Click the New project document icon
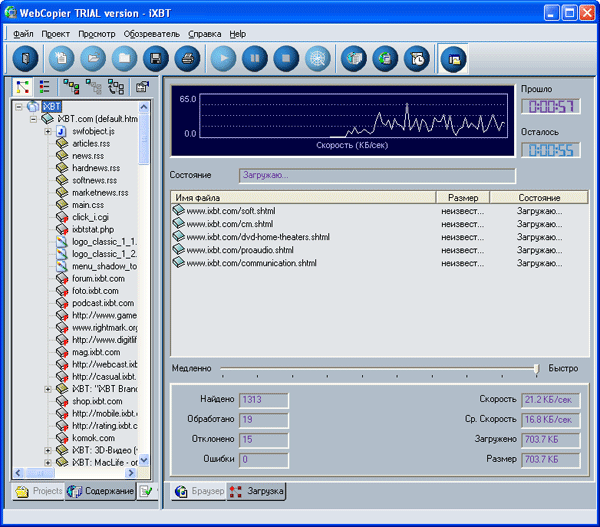This screenshot has height=527, width=600. (60, 58)
